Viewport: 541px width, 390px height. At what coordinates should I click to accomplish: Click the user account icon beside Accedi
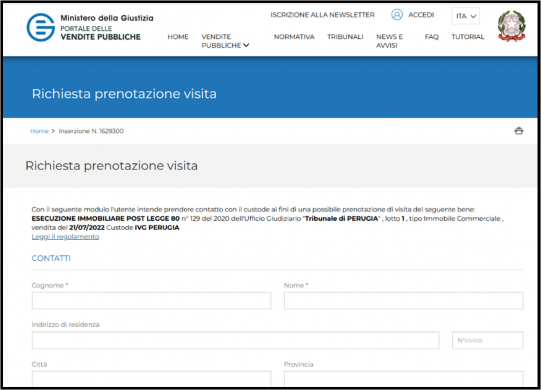[x=397, y=15]
